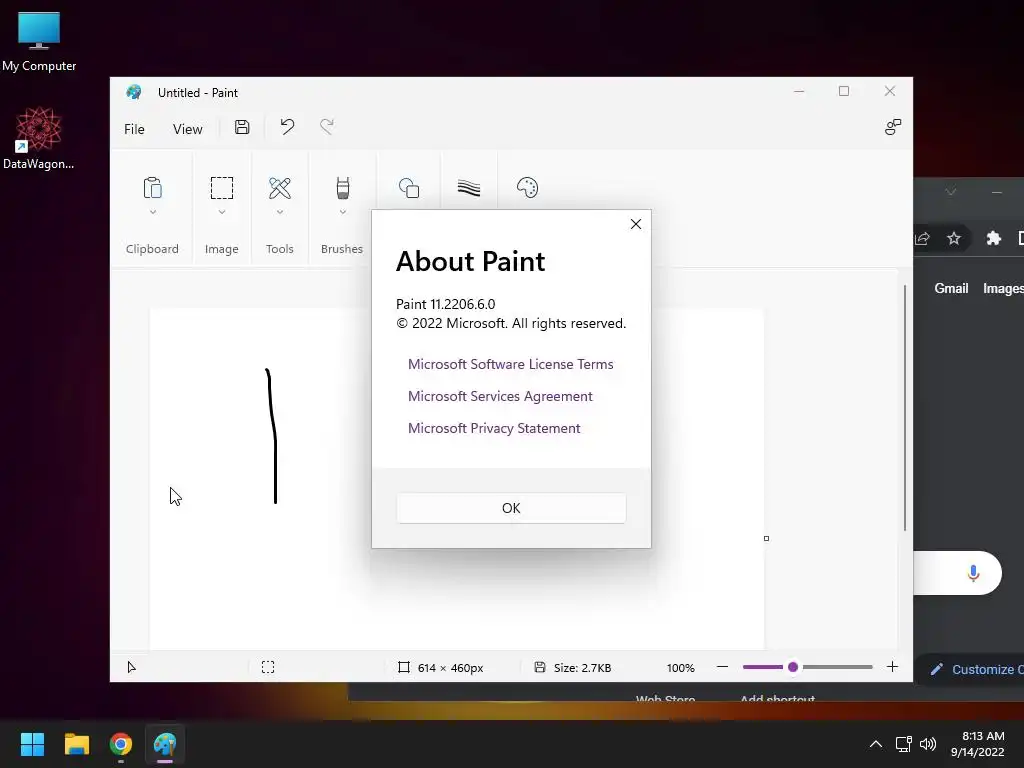The width and height of the screenshot is (1024, 768).
Task: Close the About Paint dialog with X
Action: [635, 224]
